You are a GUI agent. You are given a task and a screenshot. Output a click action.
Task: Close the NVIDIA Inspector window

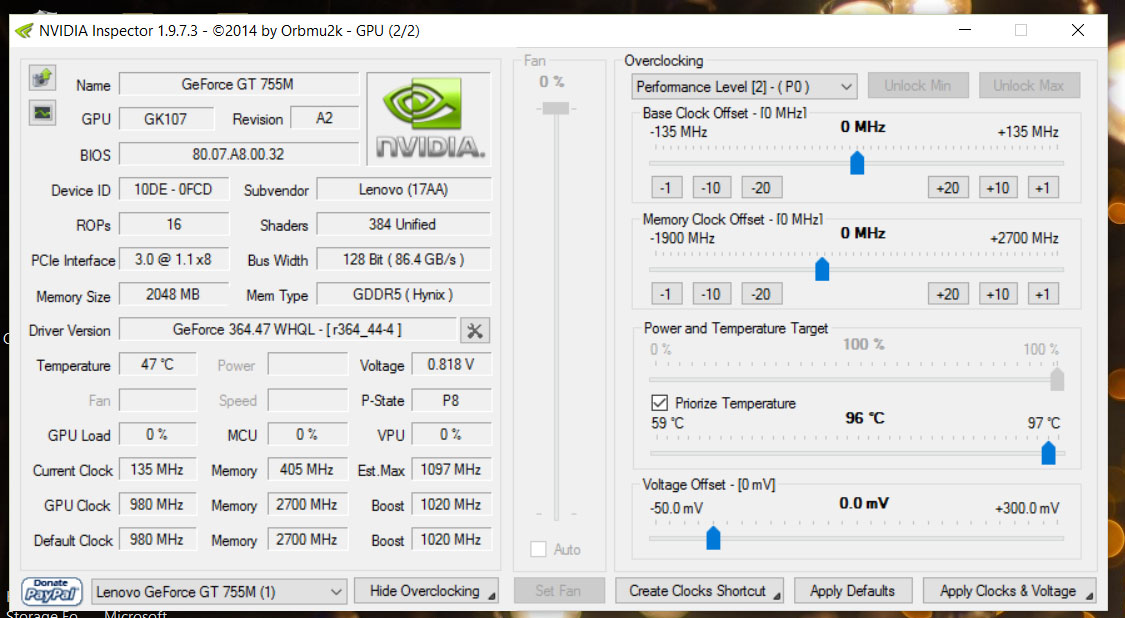pos(1078,30)
